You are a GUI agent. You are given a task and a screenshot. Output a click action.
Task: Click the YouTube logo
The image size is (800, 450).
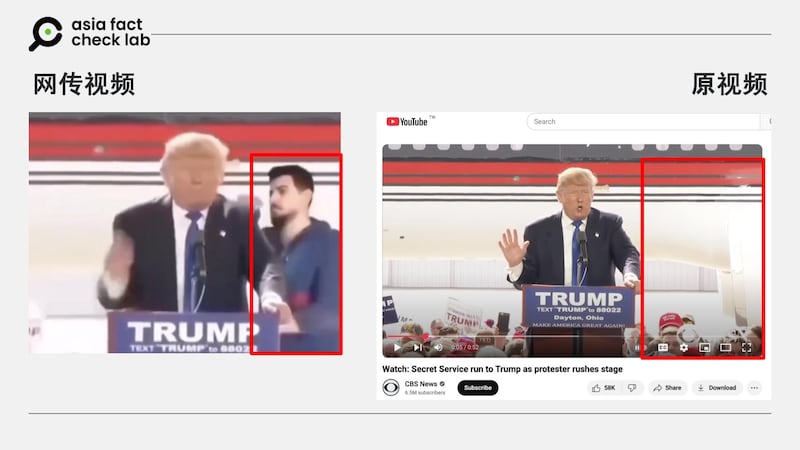[407, 122]
